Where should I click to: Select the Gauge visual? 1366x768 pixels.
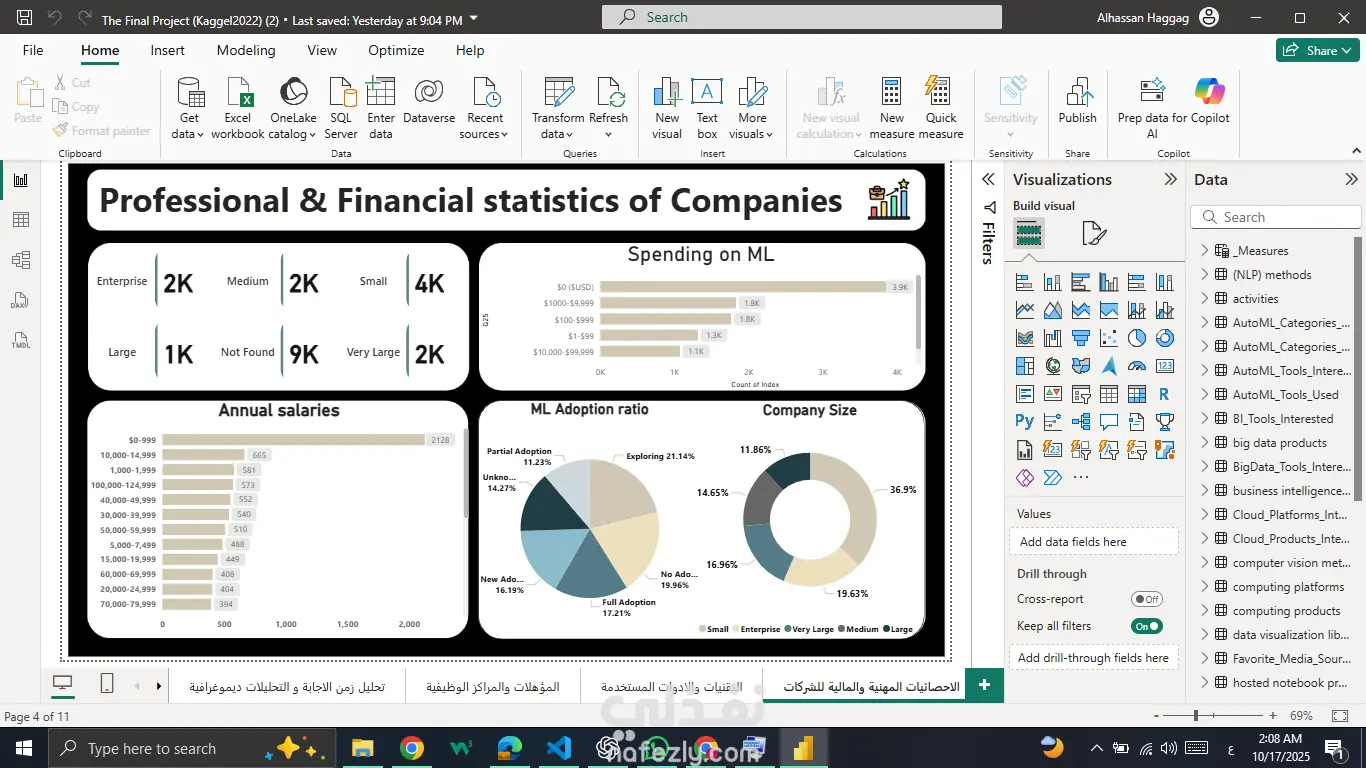pos(1137,366)
